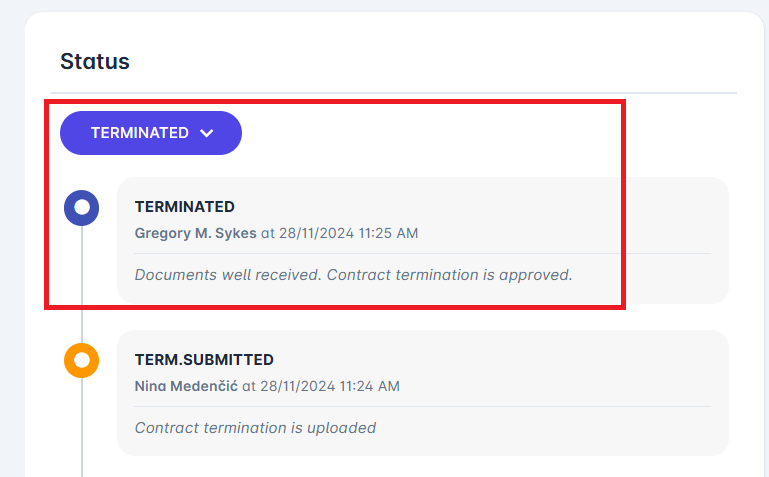Screen dimensions: 769x477
Task: Click the chevron arrow beside TERMINATED
Action: (207, 133)
